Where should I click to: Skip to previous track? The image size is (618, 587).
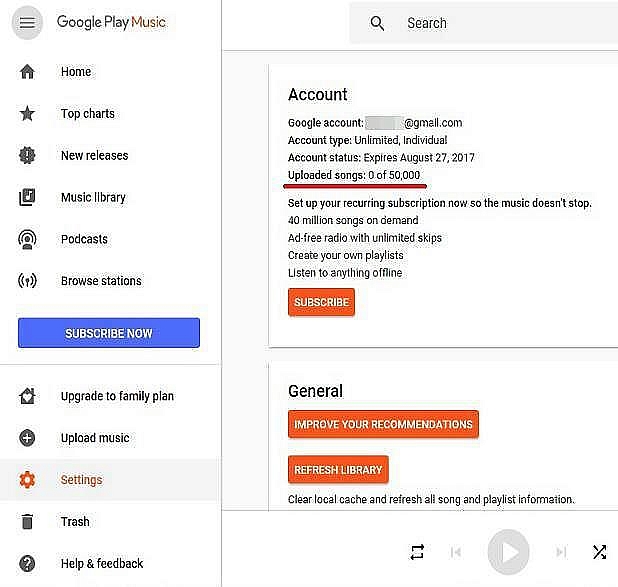click(456, 552)
